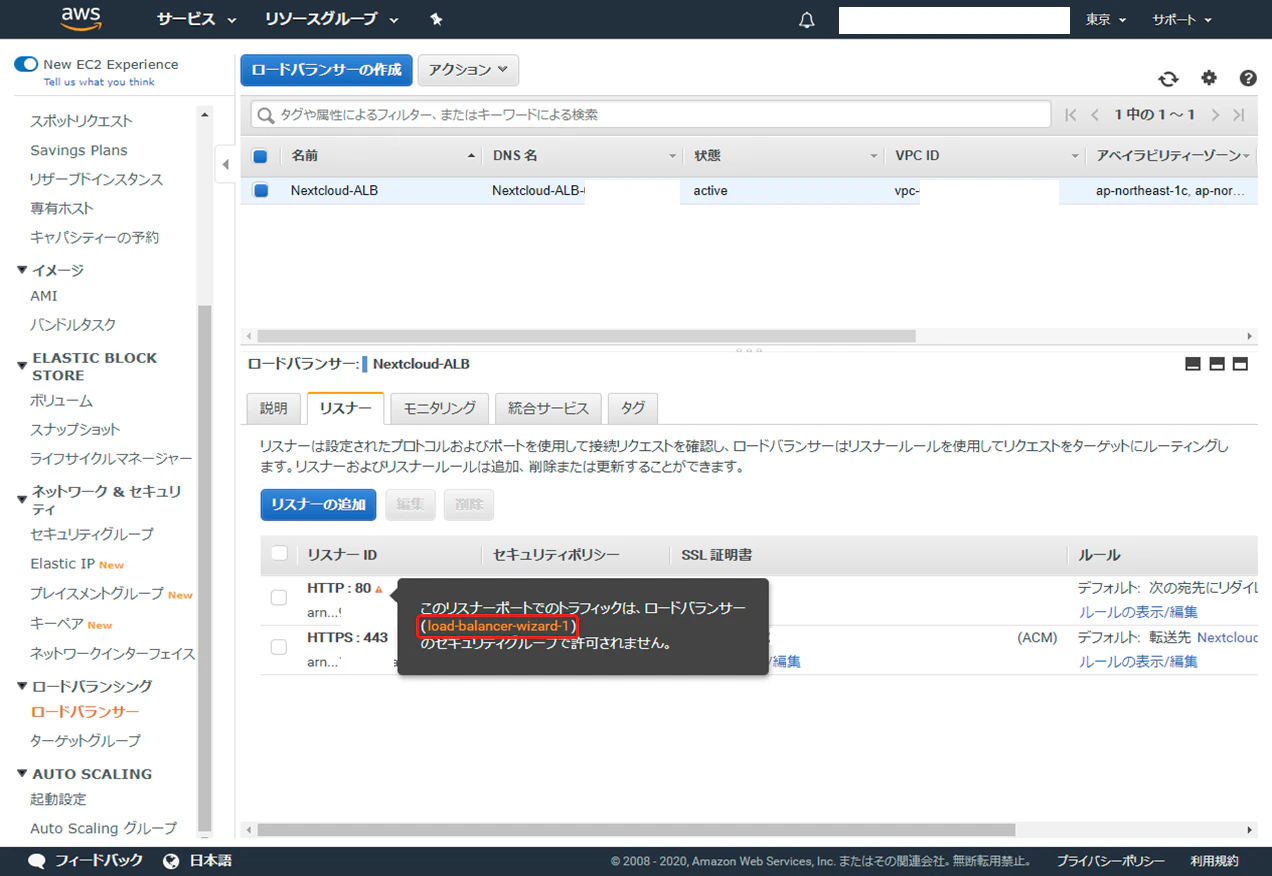This screenshot has width=1272, height=876.
Task: Open the load-balancer-wizard-1 security group link
Action: (498, 626)
